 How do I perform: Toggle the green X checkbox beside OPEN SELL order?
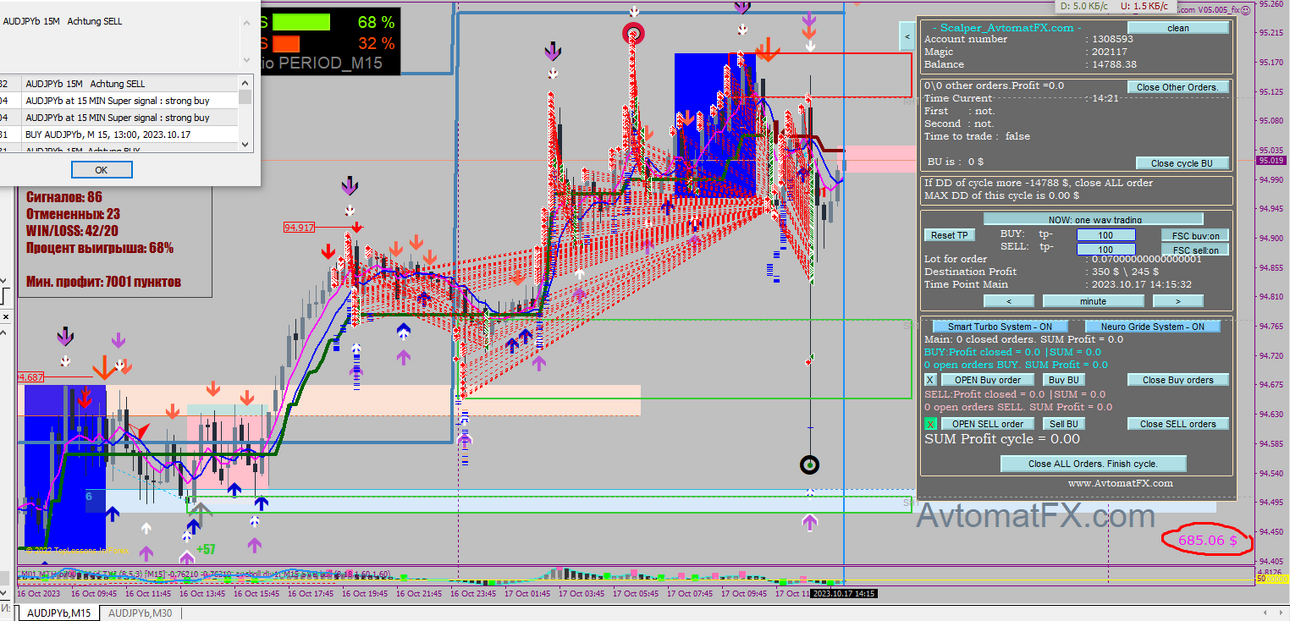(x=931, y=424)
